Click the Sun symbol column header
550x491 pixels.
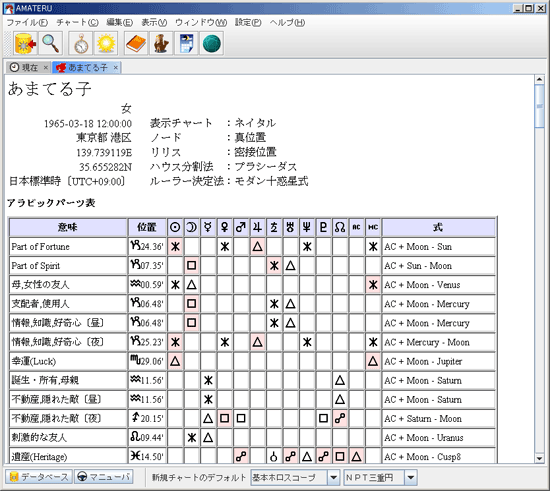point(175,227)
